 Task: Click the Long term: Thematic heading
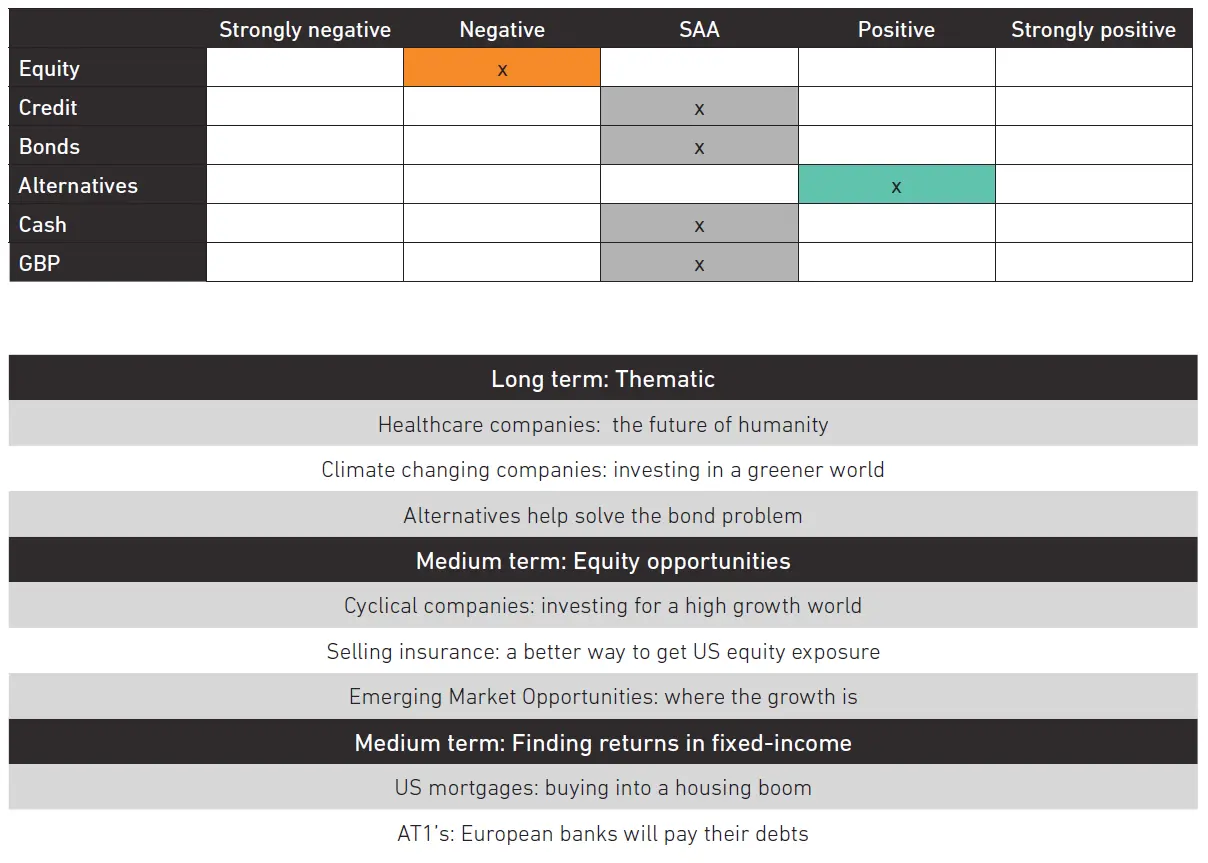pos(603,379)
